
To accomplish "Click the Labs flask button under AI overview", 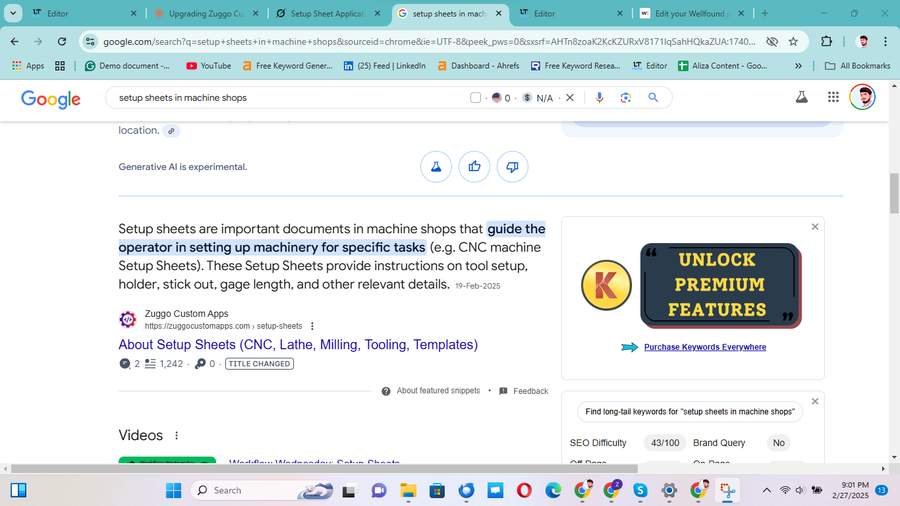I will click(436, 166).
